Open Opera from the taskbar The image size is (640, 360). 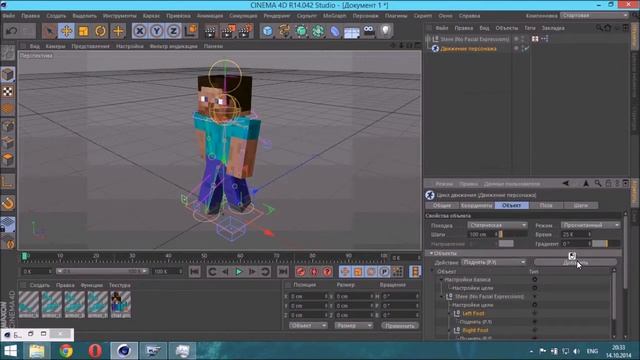click(x=95, y=351)
